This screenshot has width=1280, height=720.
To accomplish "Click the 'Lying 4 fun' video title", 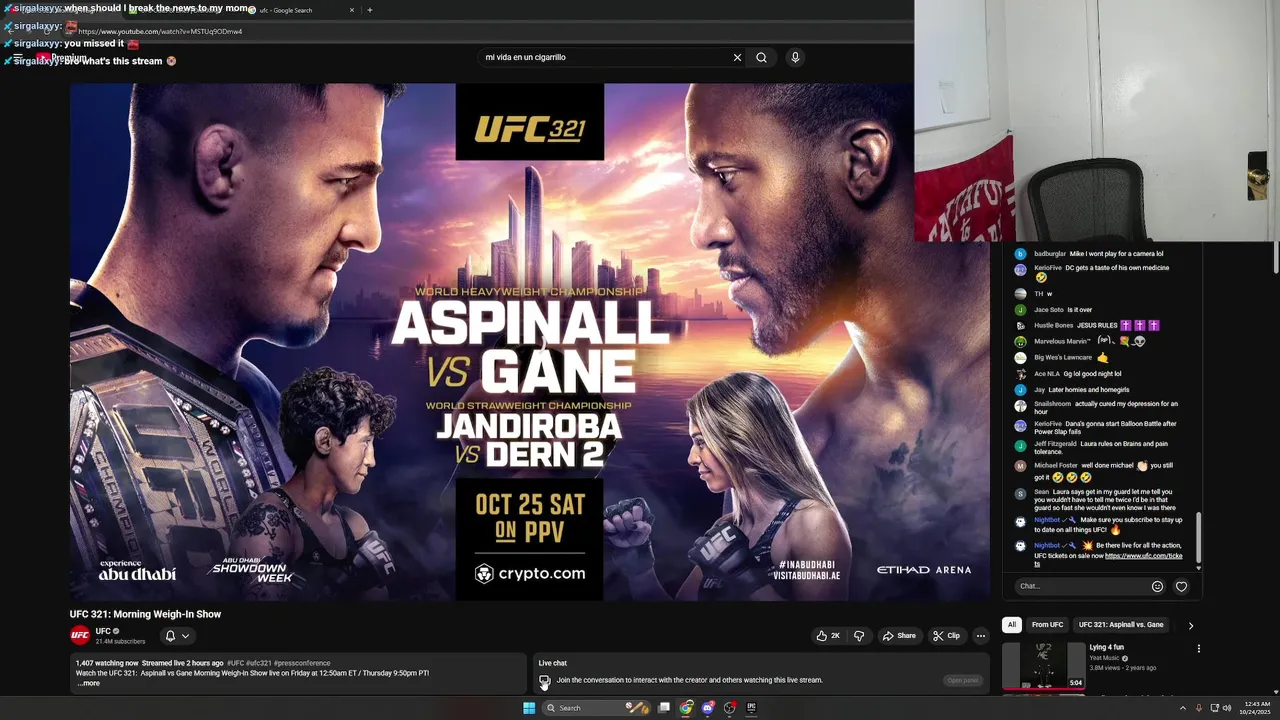I will (x=1106, y=647).
